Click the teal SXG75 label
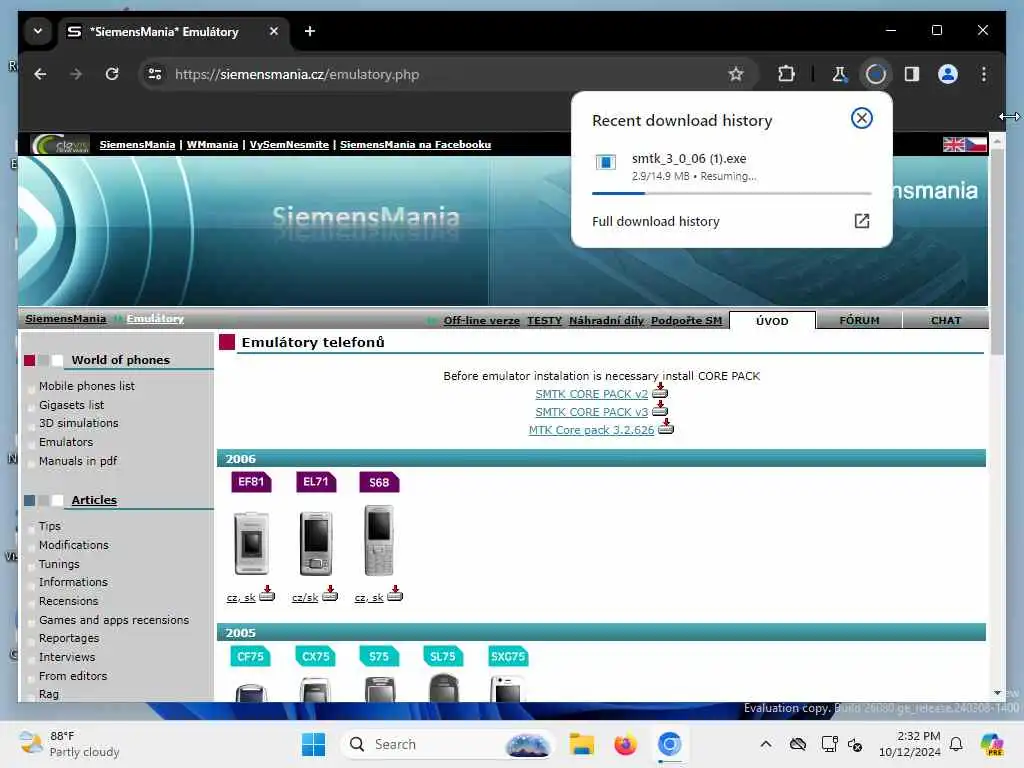Image resolution: width=1024 pixels, height=768 pixels. coord(508,656)
